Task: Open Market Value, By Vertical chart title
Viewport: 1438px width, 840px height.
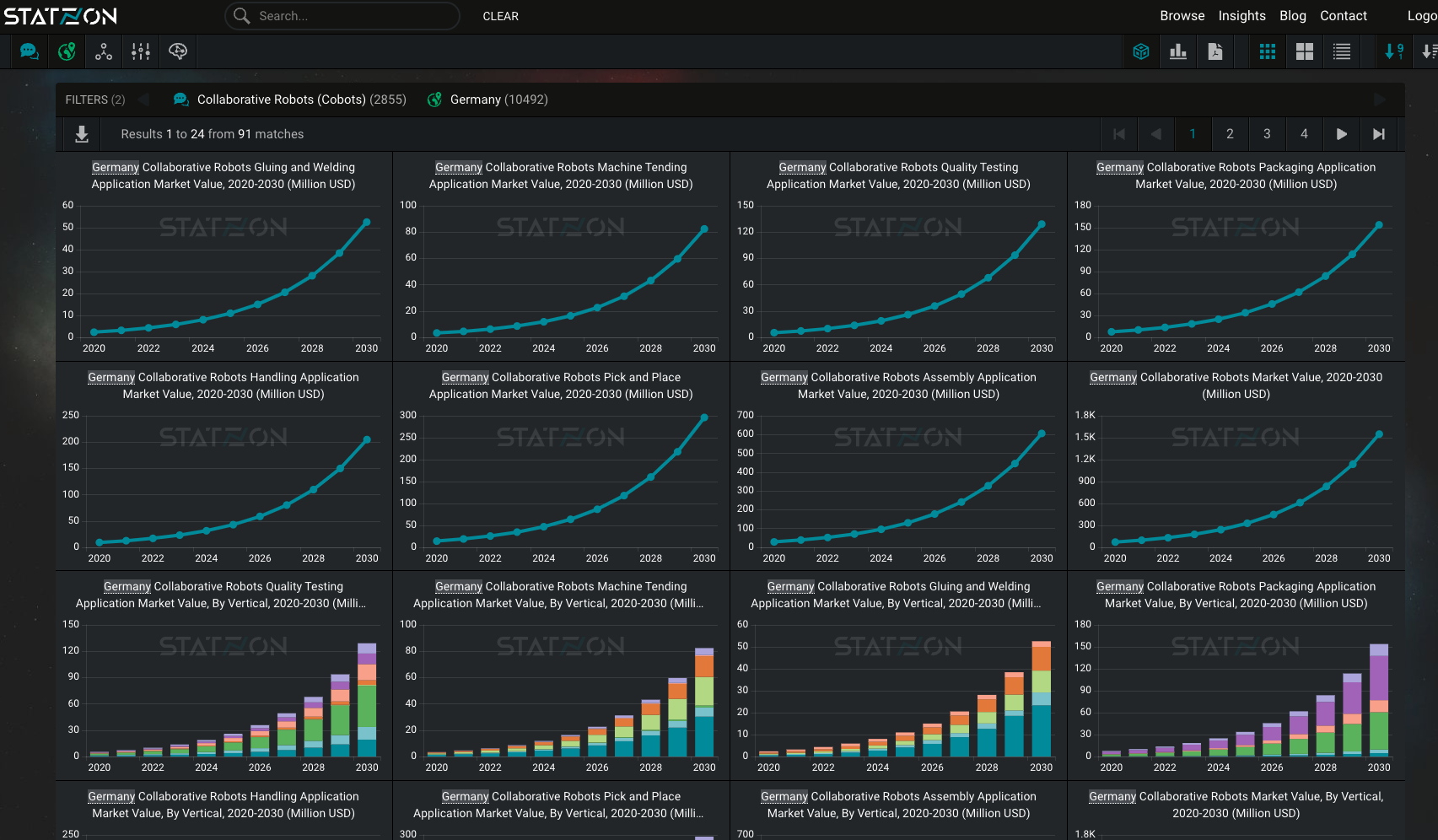Action: tap(1236, 805)
